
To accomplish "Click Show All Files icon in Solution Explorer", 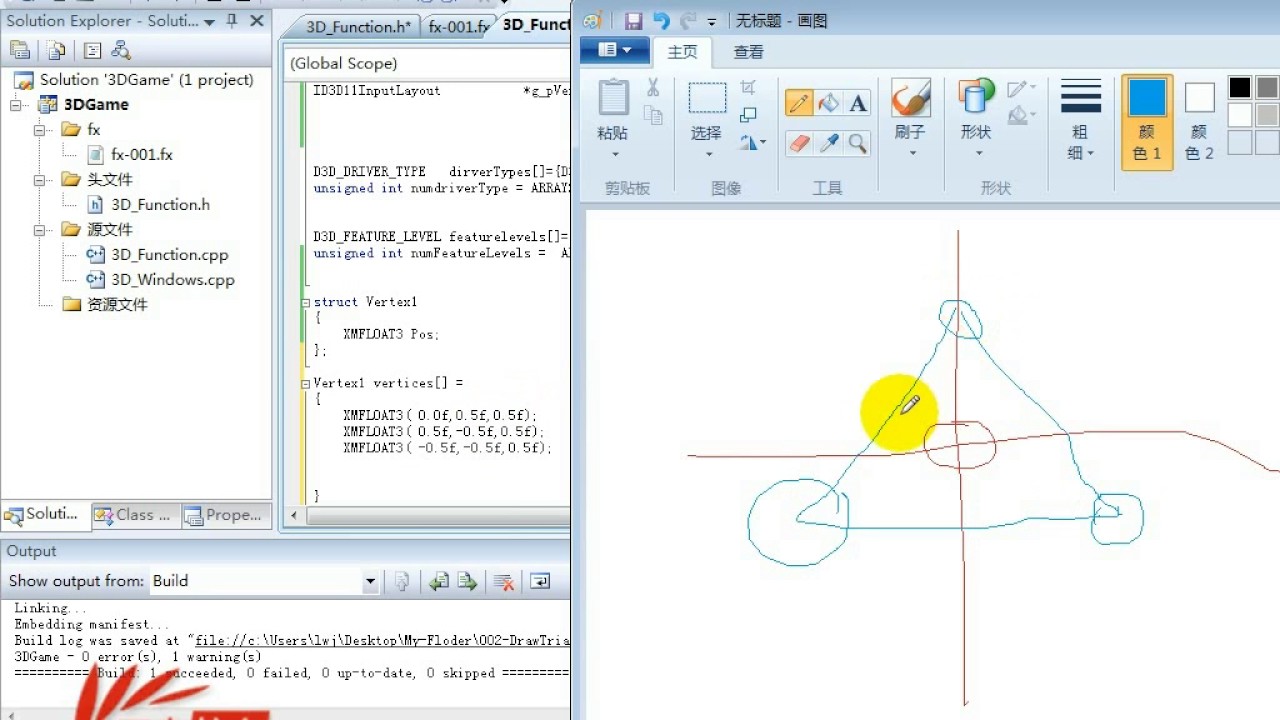I will [x=56, y=50].
